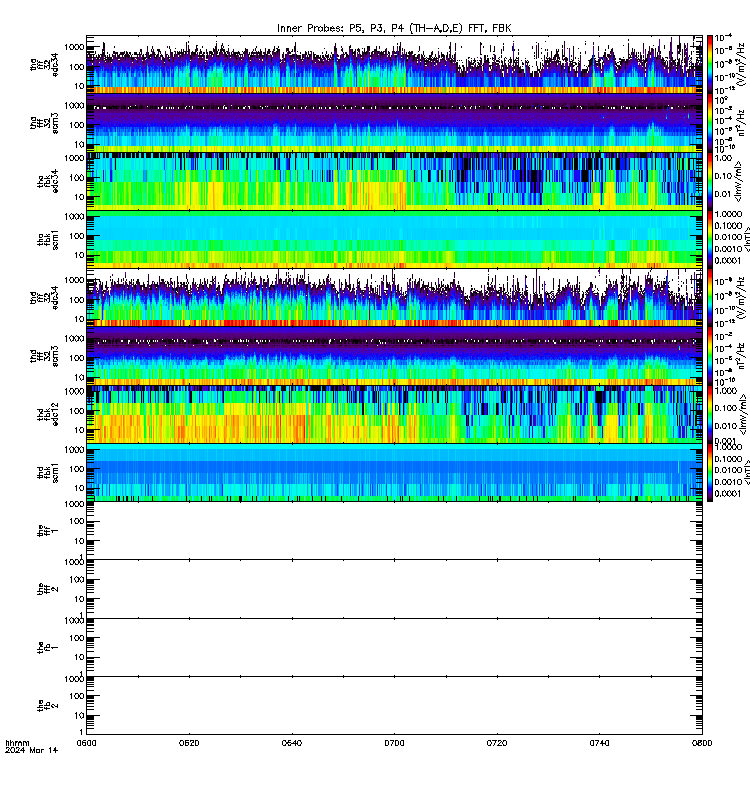
Task: Click the color bar for thd fff scm3 panel
Action: (710, 356)
